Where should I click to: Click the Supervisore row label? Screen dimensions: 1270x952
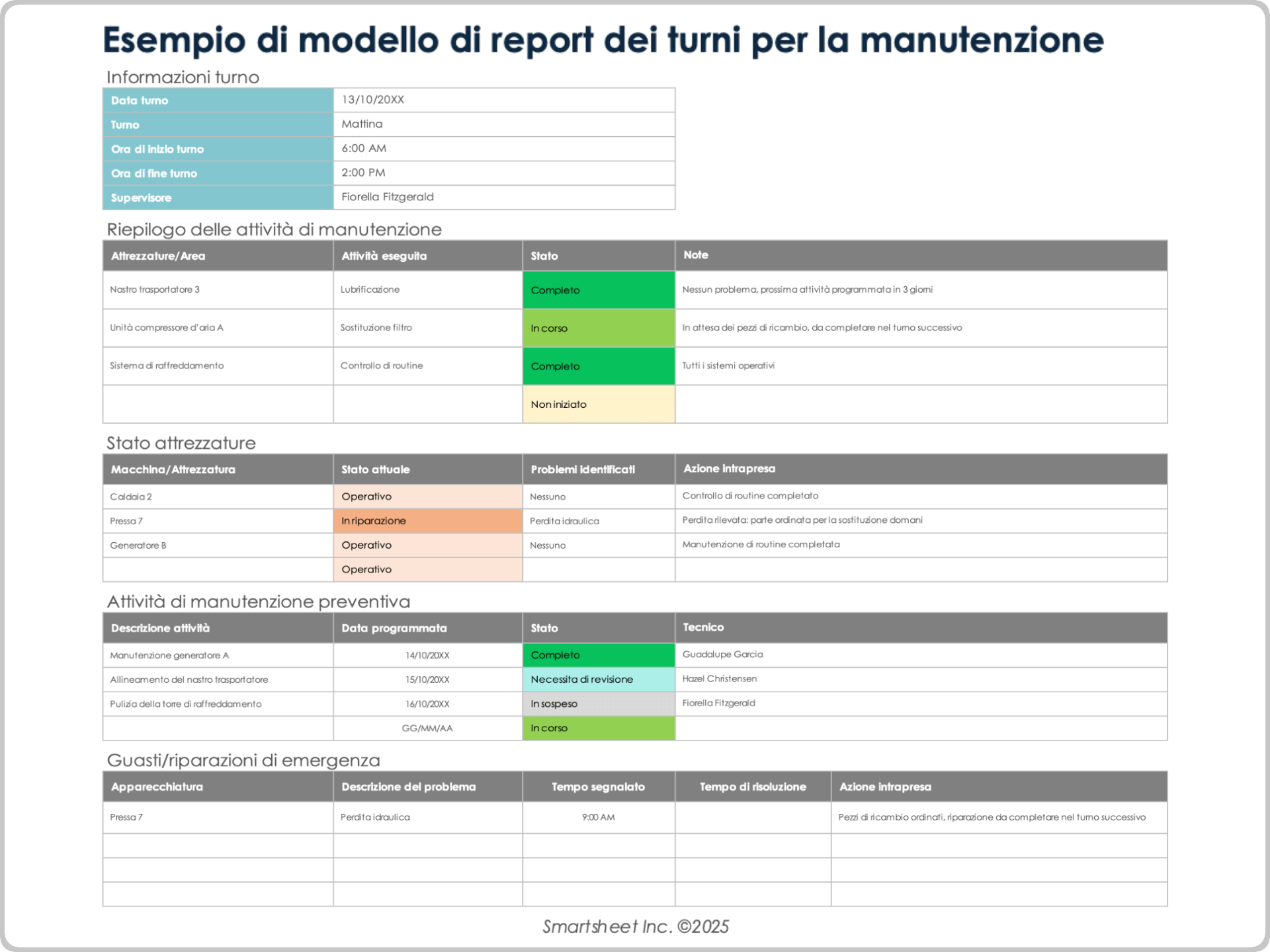[x=141, y=197]
